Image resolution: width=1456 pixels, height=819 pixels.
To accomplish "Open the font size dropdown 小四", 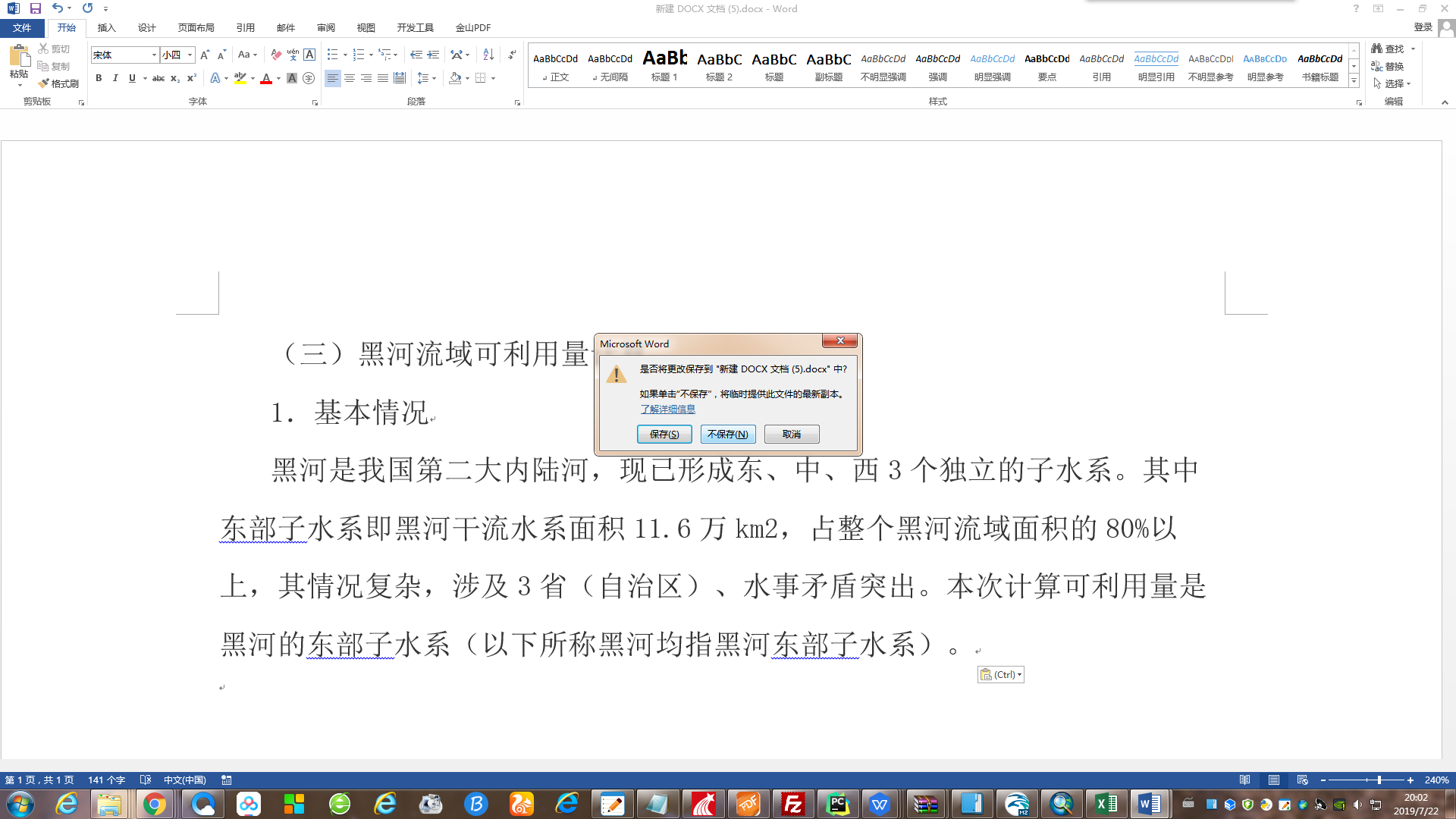I will pyautogui.click(x=190, y=55).
